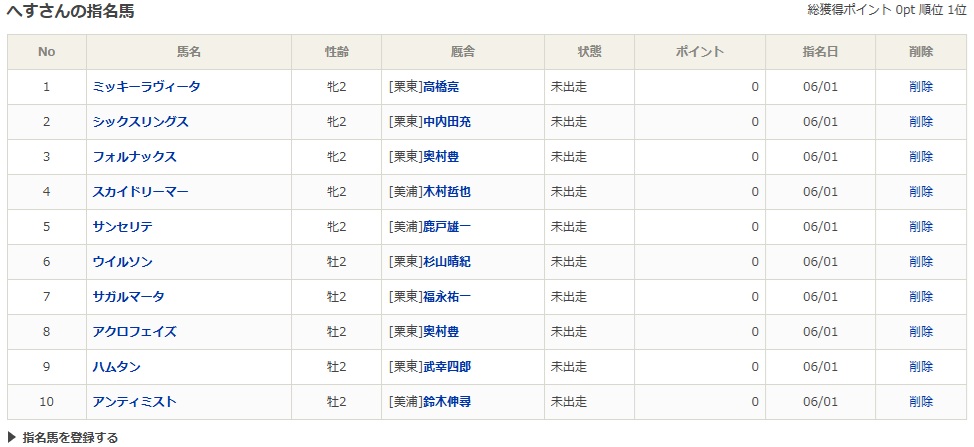Open horse link サンセリテ
This screenshot has height=447, width=974.
point(122,227)
